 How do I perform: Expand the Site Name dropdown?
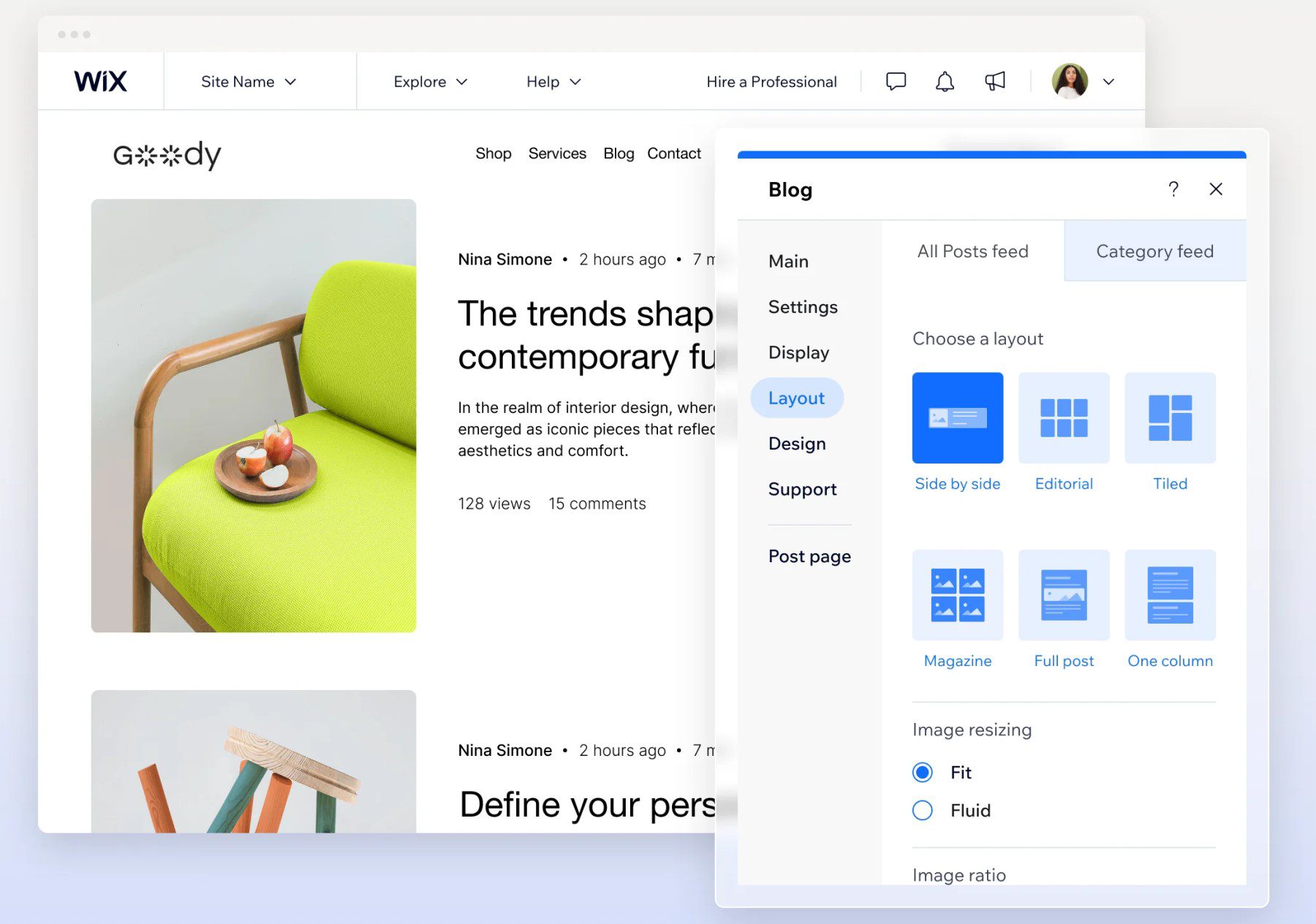[247, 81]
